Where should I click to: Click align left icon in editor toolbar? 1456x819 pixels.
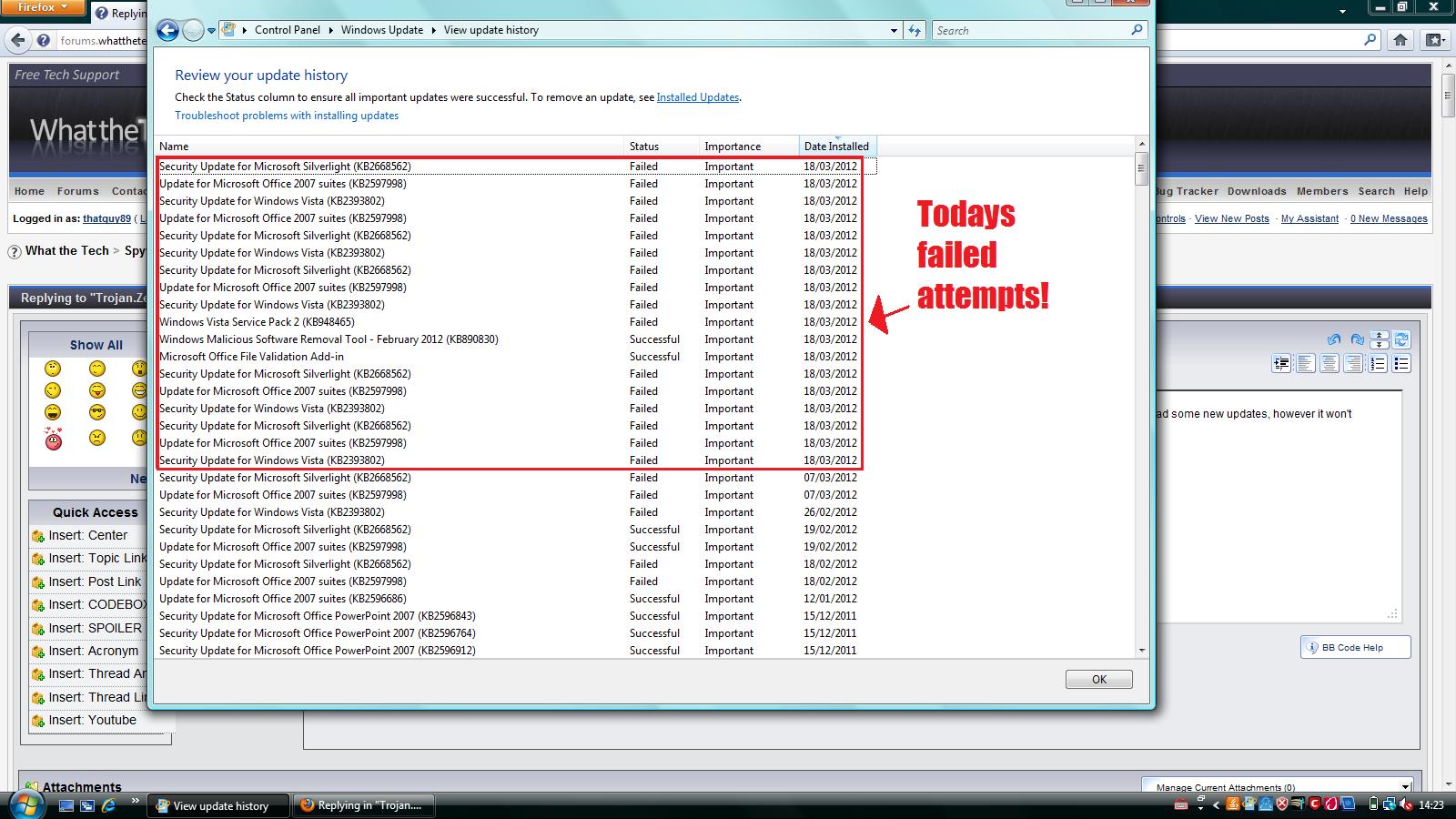click(x=1305, y=364)
